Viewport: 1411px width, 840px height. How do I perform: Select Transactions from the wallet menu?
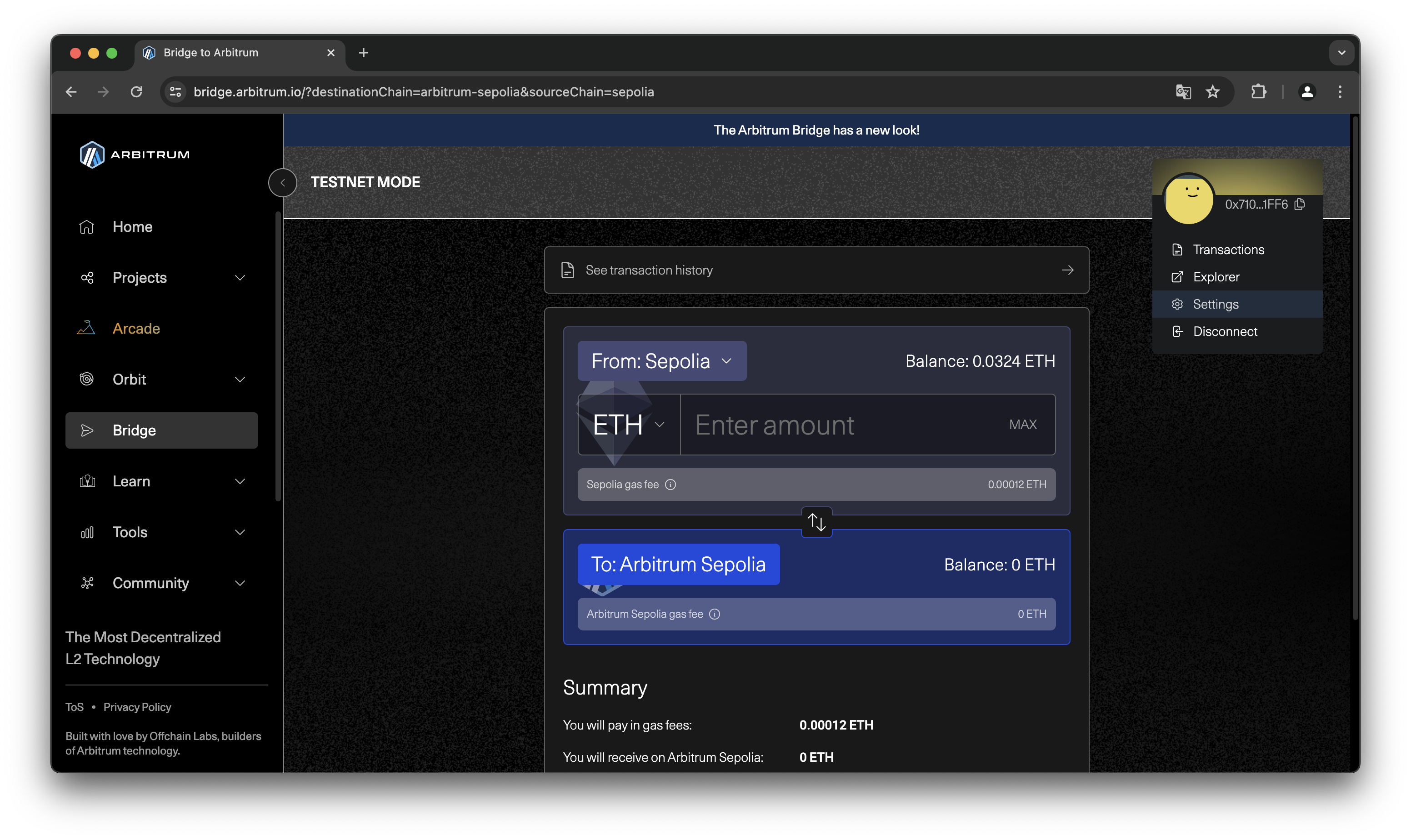tap(1237, 250)
